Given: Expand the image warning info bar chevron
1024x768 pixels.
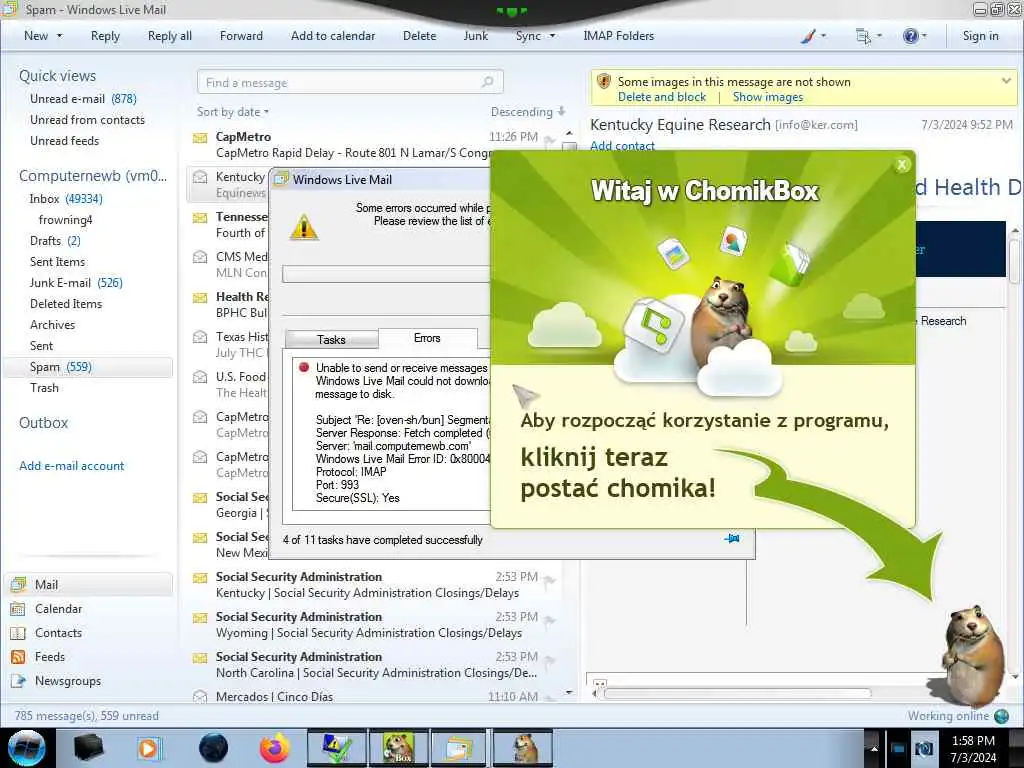Looking at the screenshot, I should (1006, 80).
